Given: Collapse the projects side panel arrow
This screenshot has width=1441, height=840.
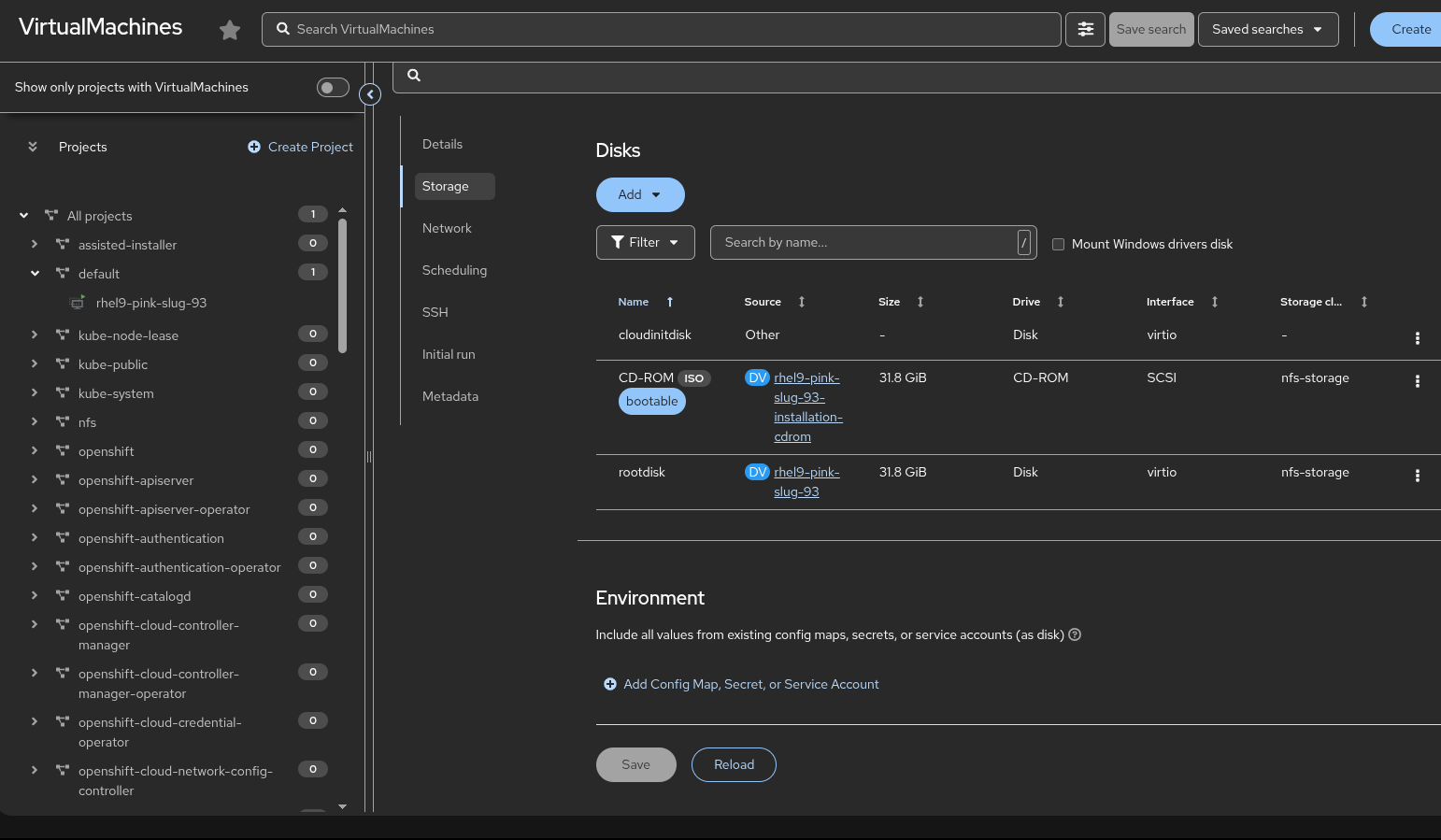Looking at the screenshot, I should pos(370,94).
